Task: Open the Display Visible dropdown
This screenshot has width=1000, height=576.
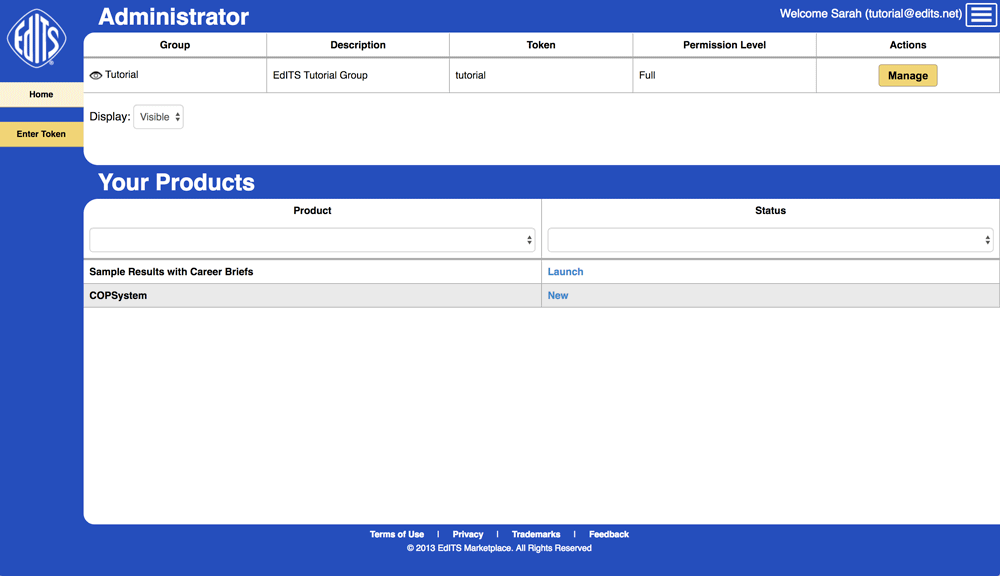Action: pyautogui.click(x=158, y=117)
